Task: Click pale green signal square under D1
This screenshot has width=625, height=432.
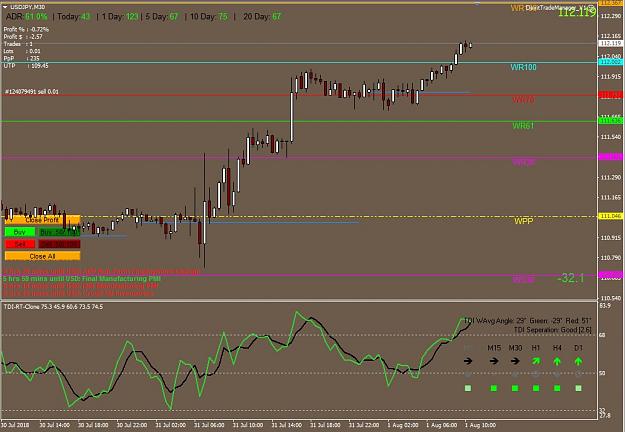Action: [578, 388]
